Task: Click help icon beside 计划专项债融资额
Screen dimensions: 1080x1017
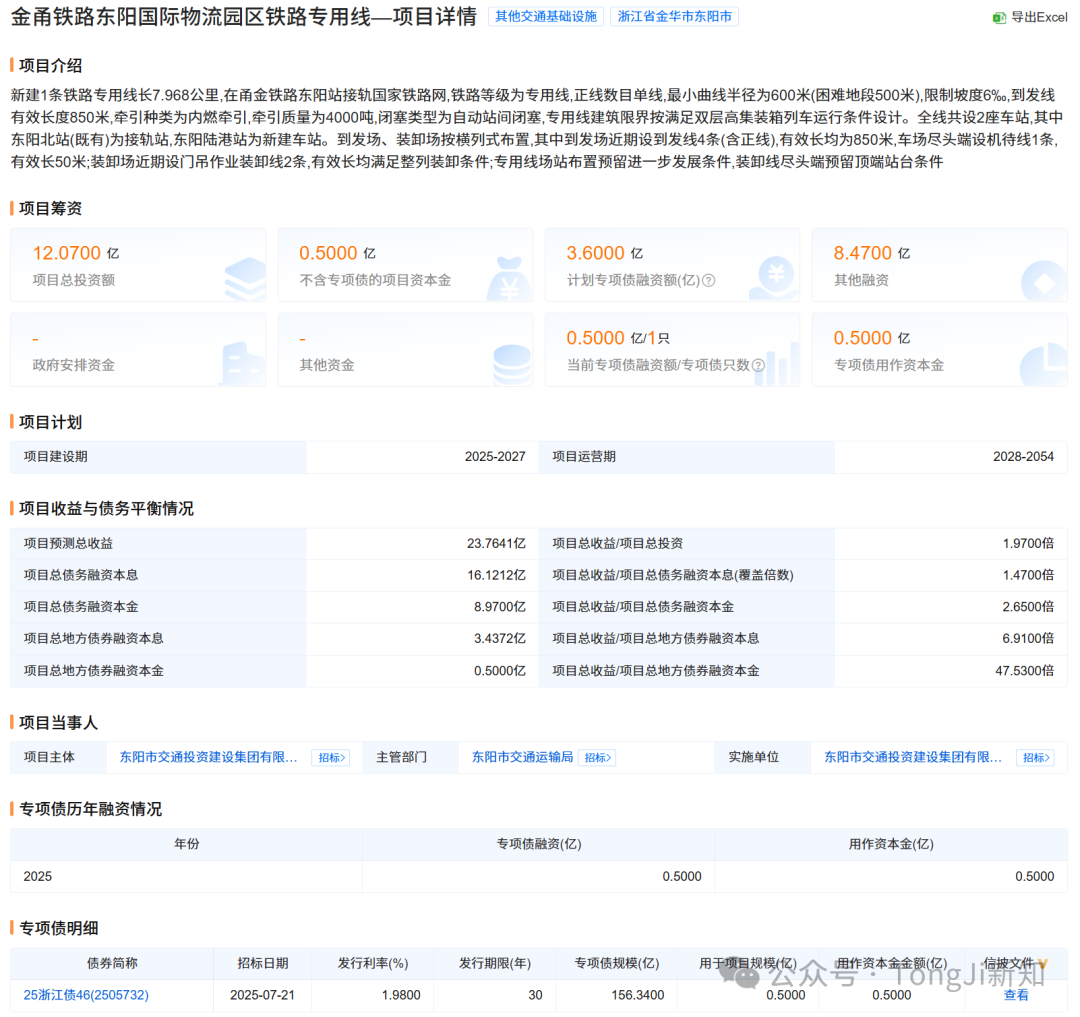Action: [x=708, y=280]
